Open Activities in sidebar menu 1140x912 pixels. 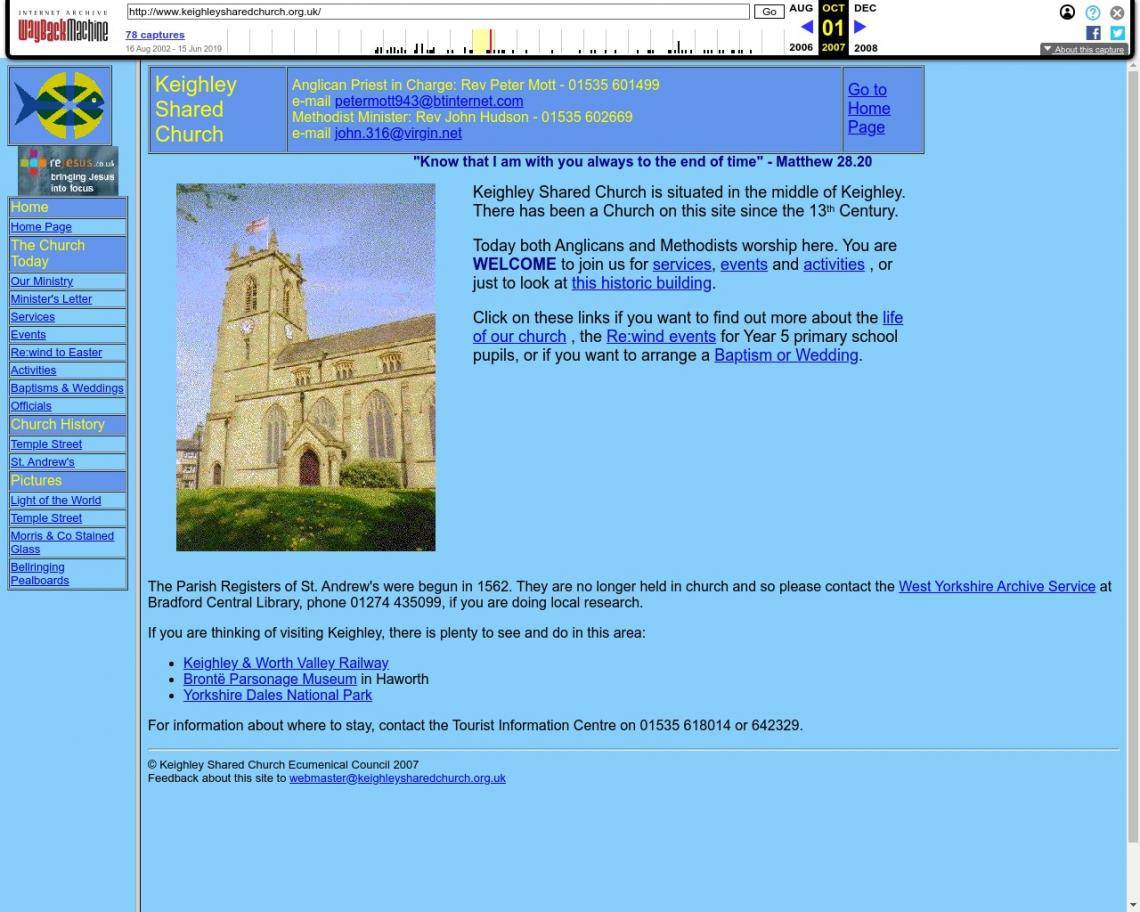[33, 370]
